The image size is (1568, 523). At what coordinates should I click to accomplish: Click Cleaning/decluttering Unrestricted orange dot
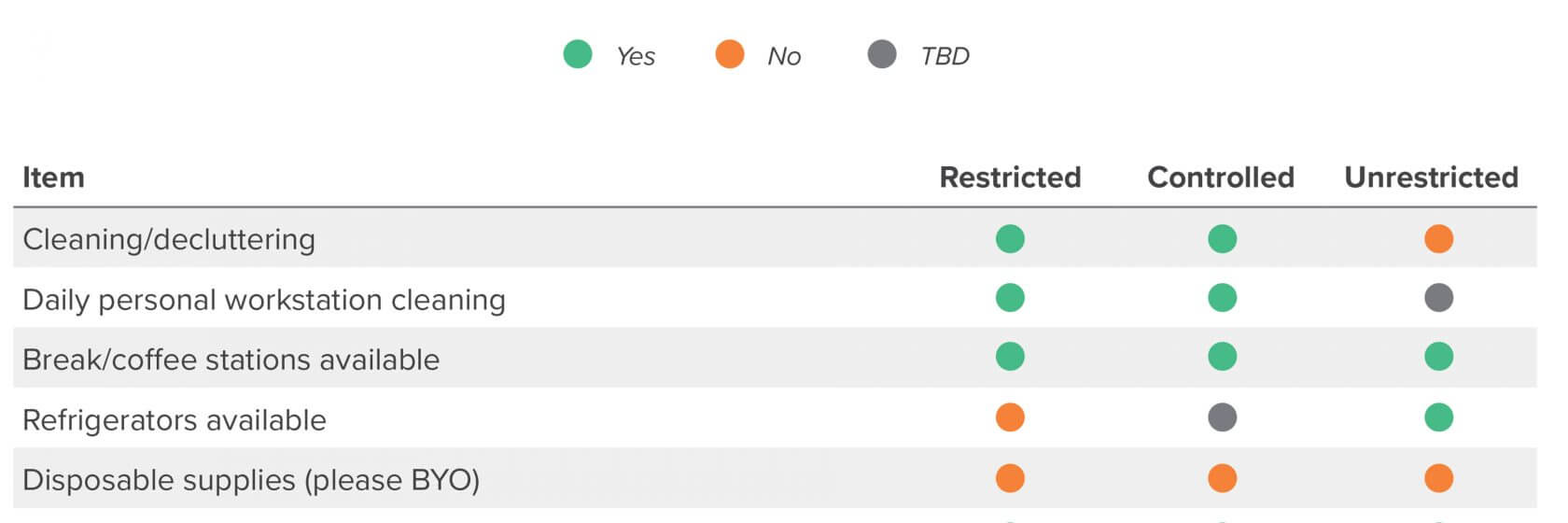pos(1439,239)
